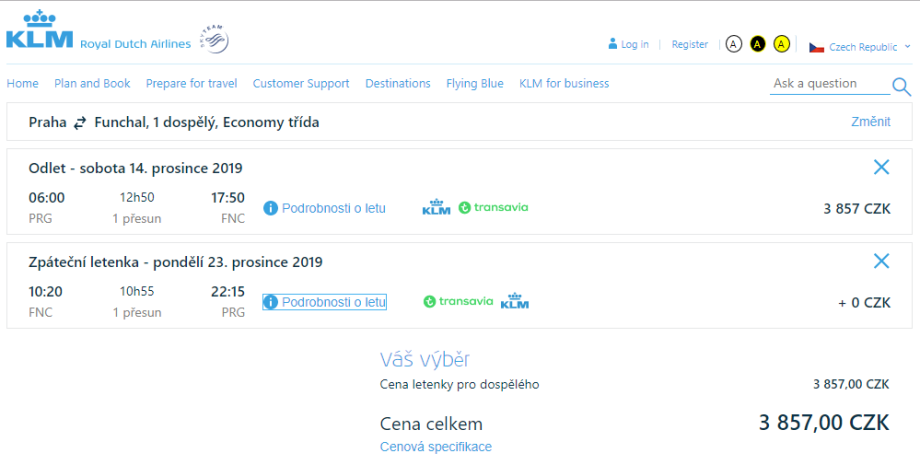This screenshot has height=465, width=920.
Task: Click the swap arrows between Praha and Funchal
Action: click(x=80, y=123)
